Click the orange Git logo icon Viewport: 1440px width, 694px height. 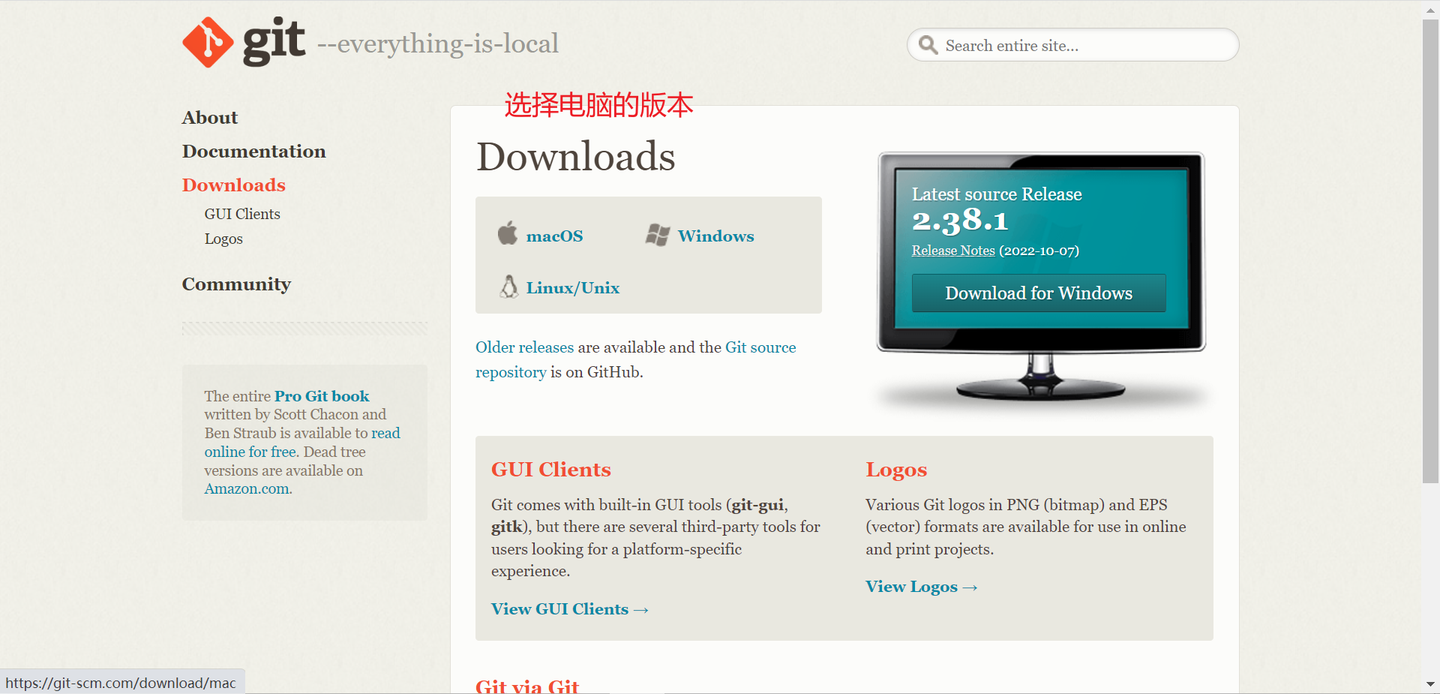click(x=207, y=43)
